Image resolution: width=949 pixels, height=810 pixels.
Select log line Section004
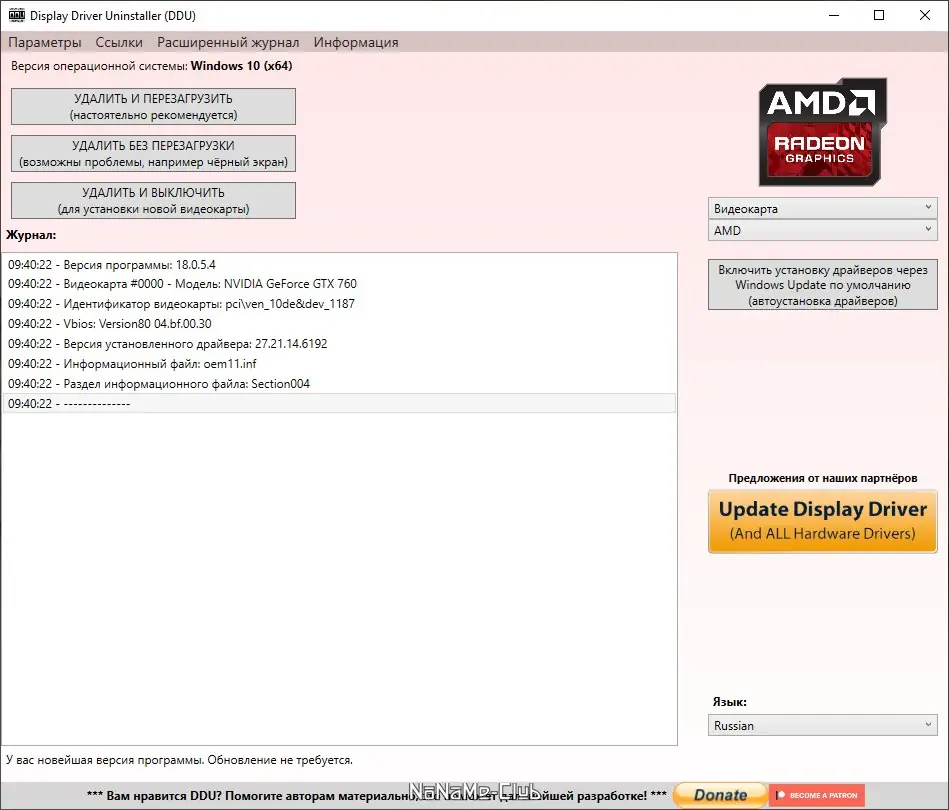339,383
